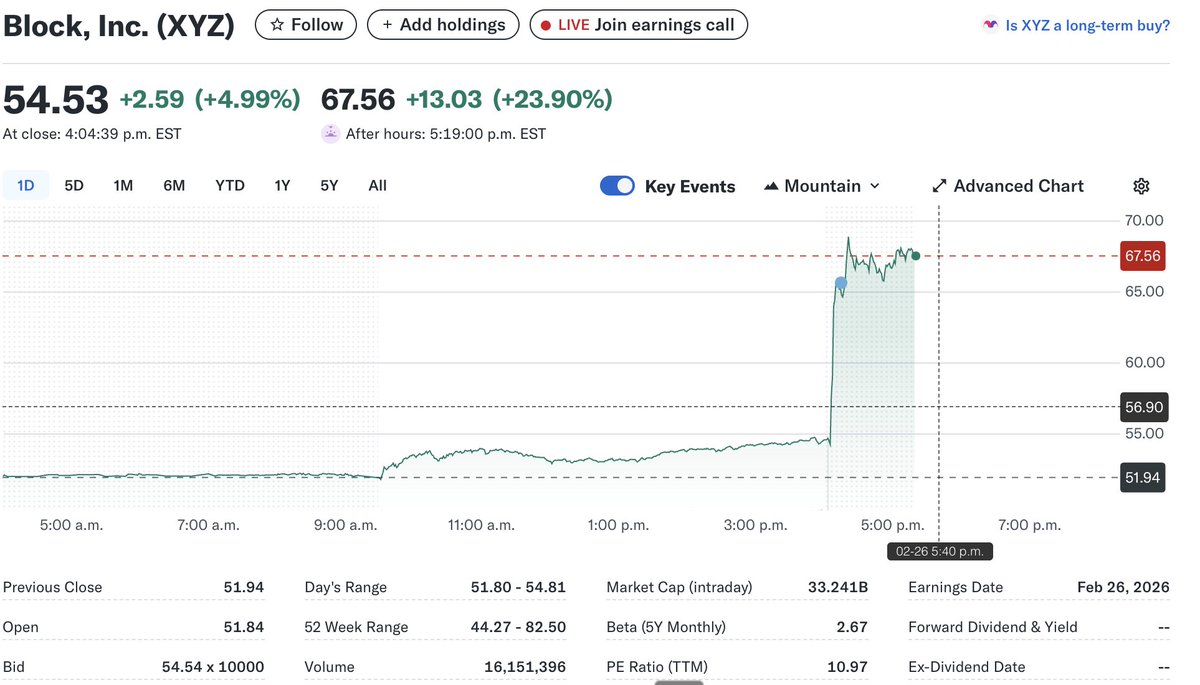Select the 1D time range tab
Screen dimensions: 1200x685
(x=26, y=185)
